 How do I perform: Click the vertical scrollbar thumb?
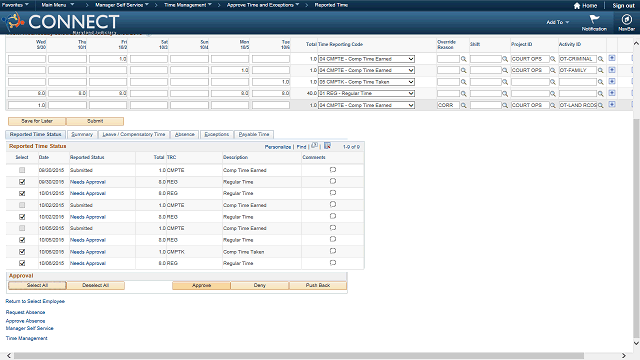636,227
